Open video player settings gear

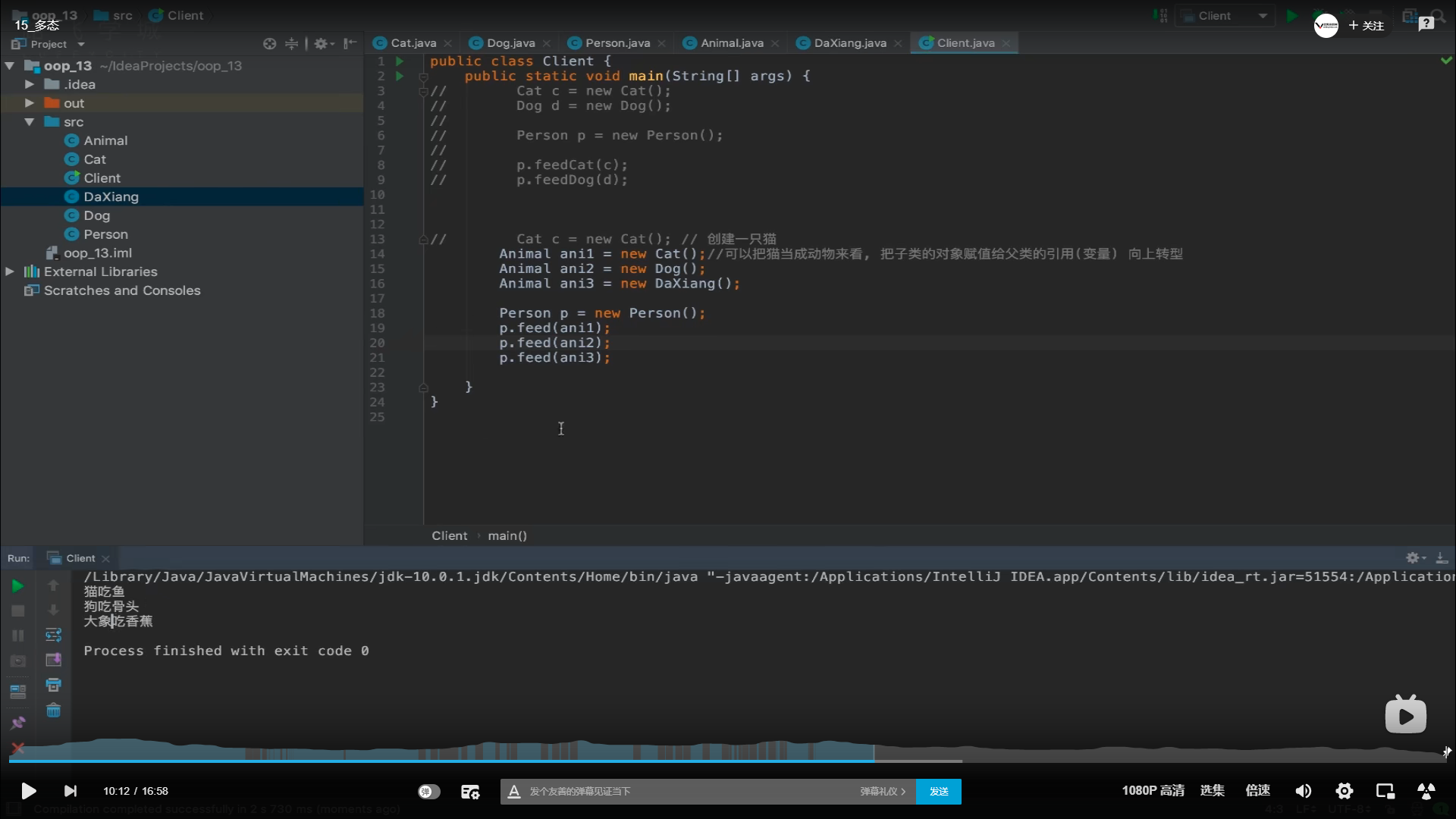coord(1344,791)
